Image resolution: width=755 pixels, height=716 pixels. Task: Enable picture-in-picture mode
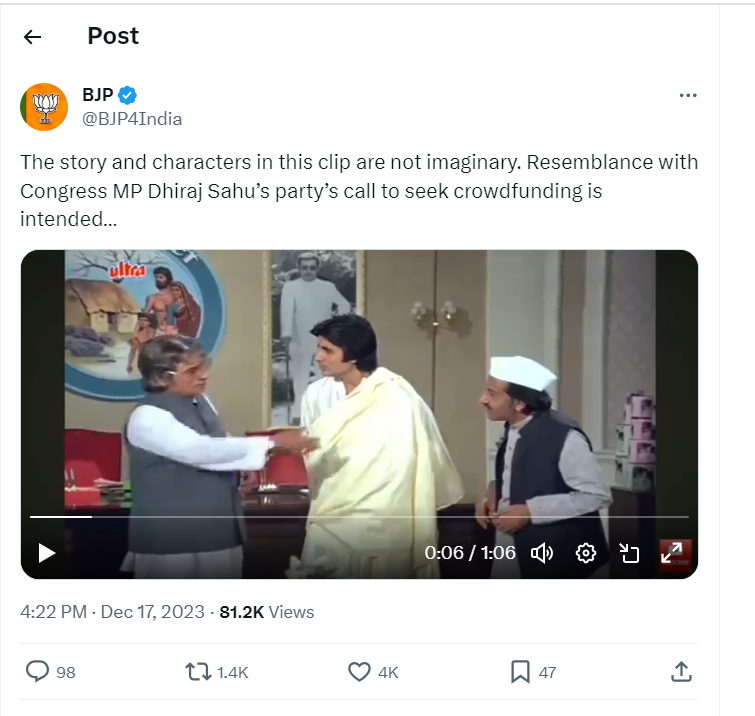pyautogui.click(x=629, y=553)
